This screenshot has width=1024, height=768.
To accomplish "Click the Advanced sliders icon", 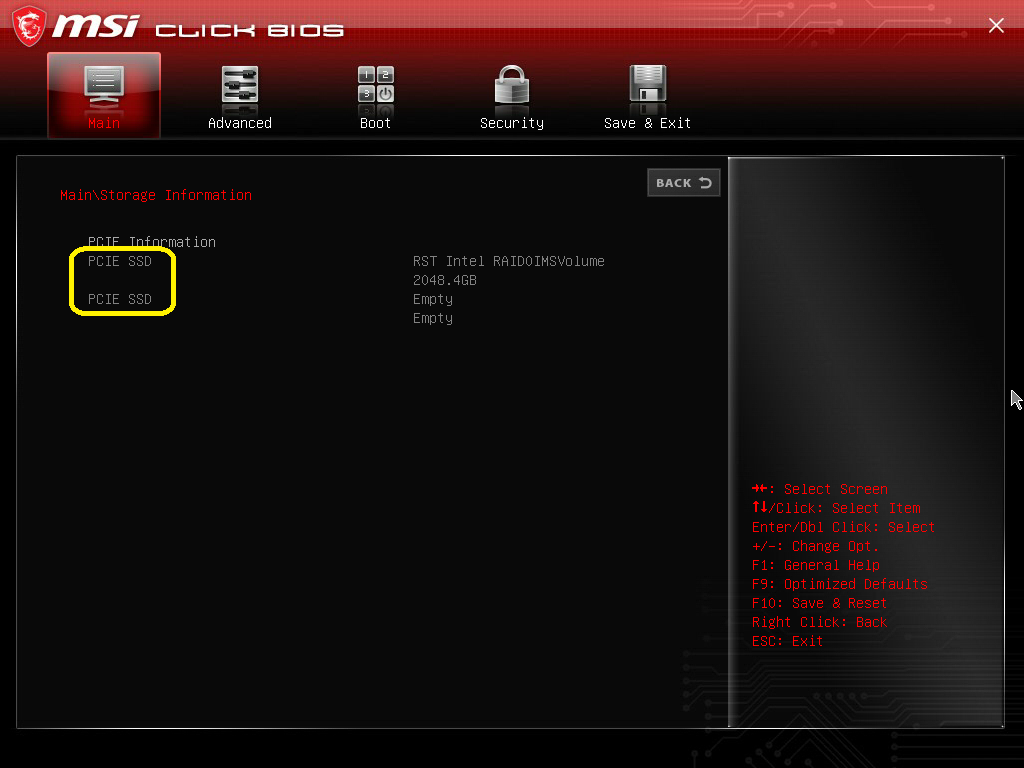I will 240,87.
